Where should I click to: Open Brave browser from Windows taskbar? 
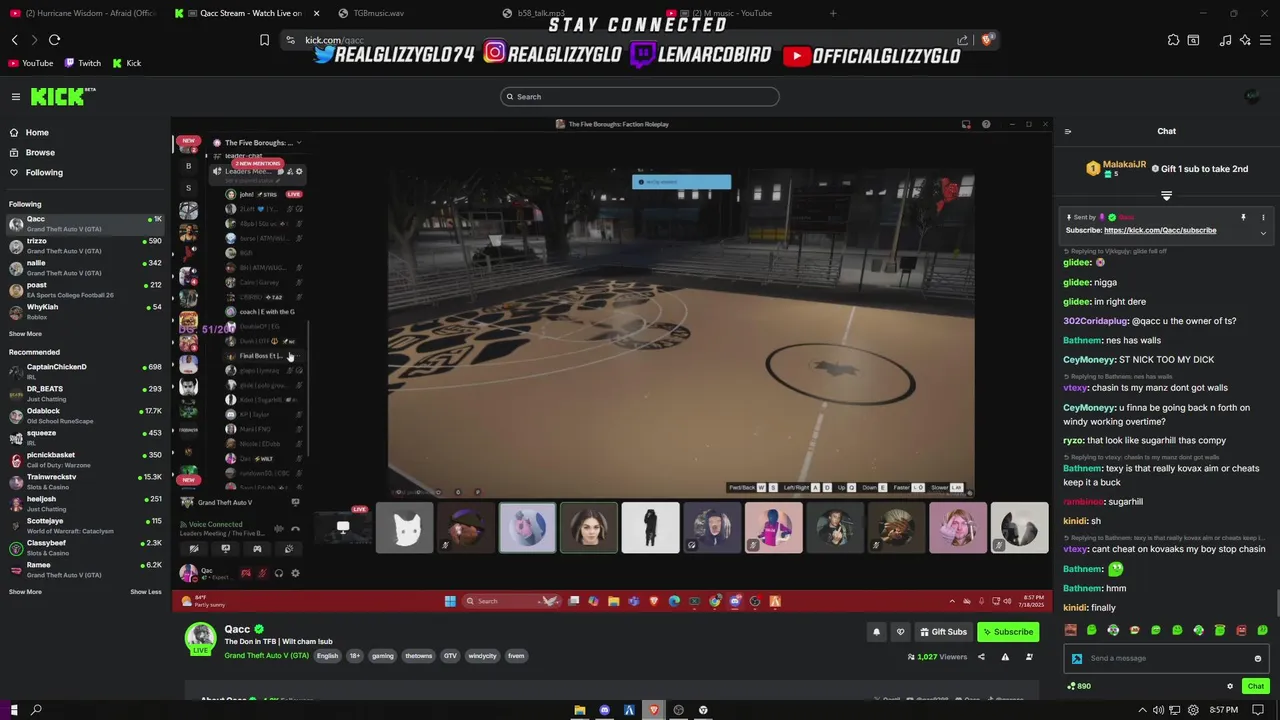654,710
